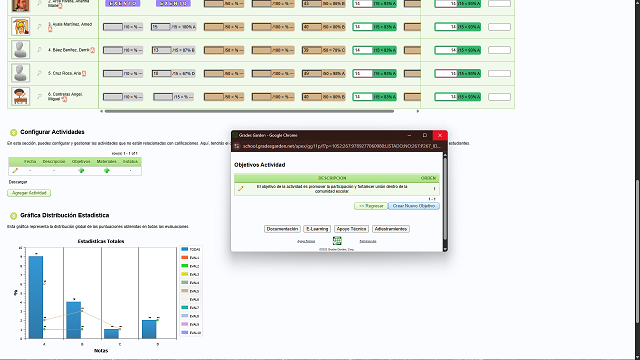Collapse the Configurar Actividades section icon
This screenshot has height=360, width=640.
tap(13, 132)
